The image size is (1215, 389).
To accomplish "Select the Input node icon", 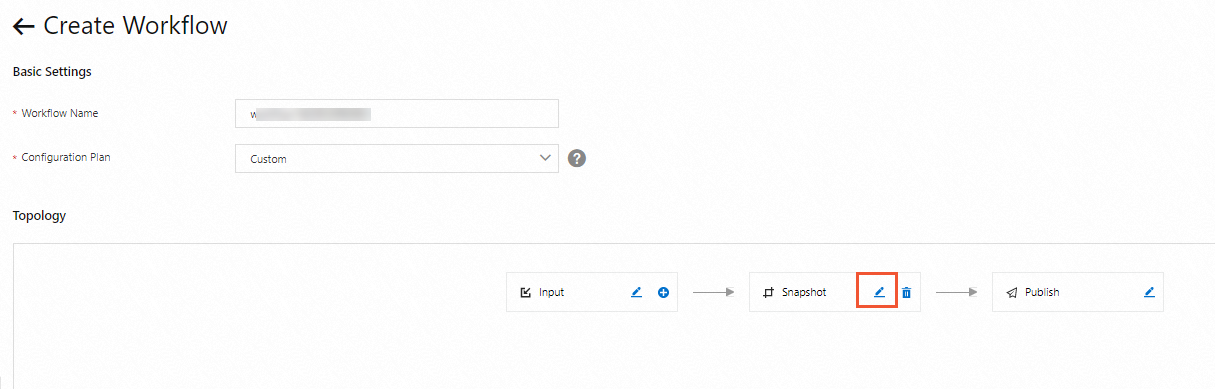I will [526, 293].
